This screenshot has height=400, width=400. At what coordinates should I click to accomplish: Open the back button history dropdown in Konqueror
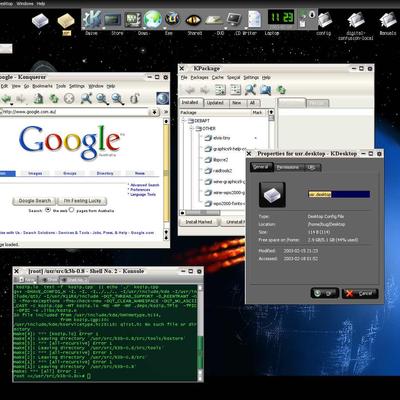[x=12, y=104]
